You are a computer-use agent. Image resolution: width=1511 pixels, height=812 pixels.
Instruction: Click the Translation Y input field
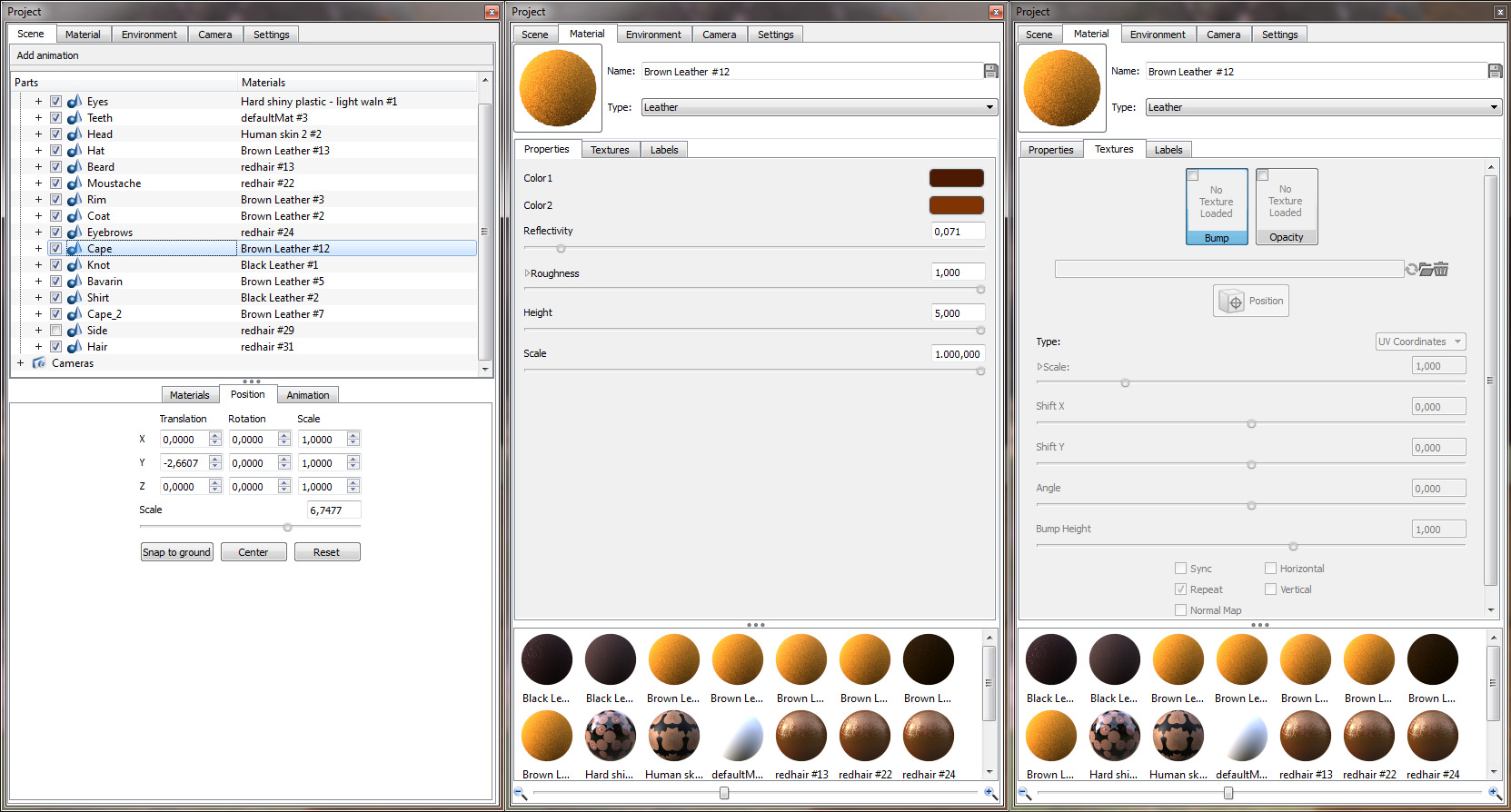tap(185, 463)
